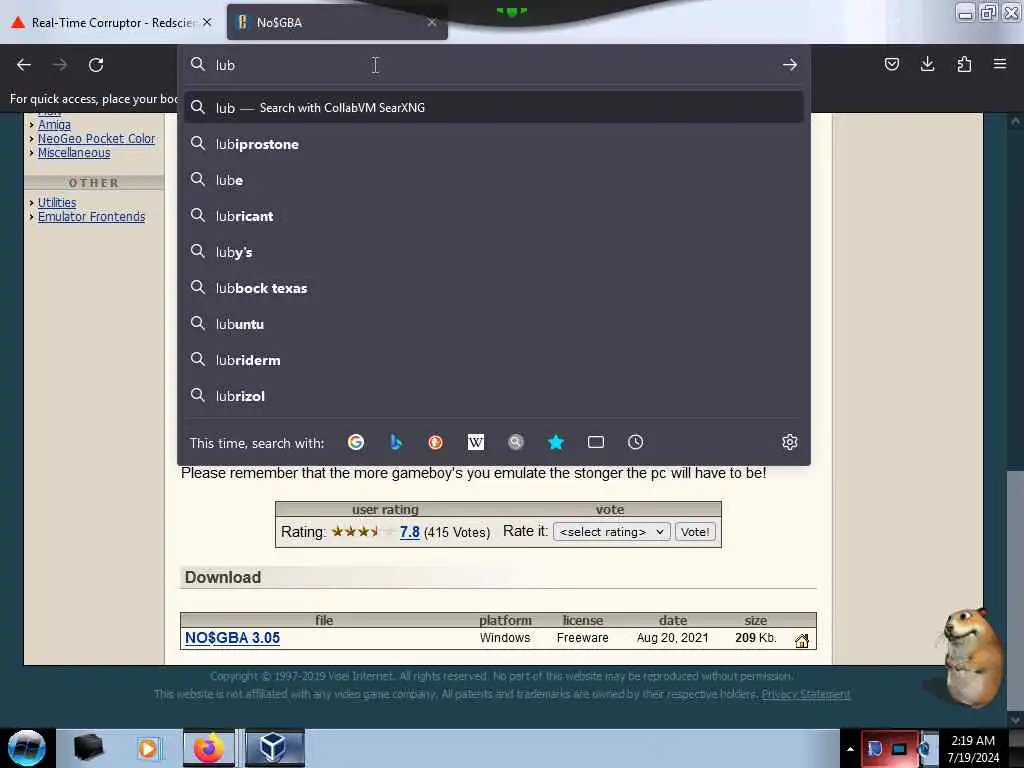Open the NeoGeo Pocket Color link

coord(96,138)
